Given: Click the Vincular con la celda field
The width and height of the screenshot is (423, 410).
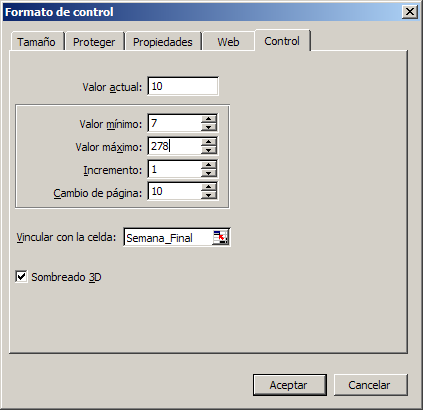Looking at the screenshot, I should tap(169, 238).
